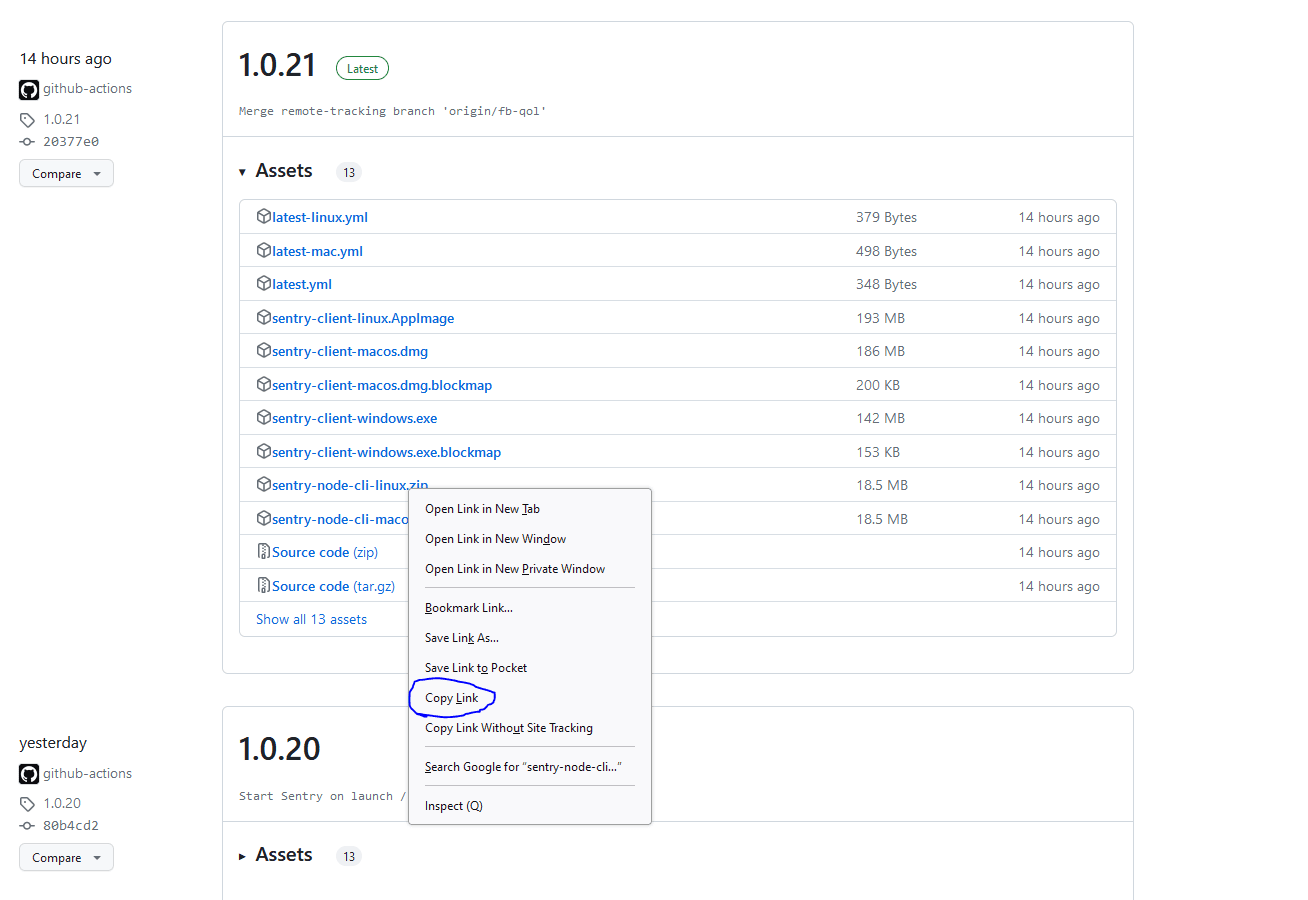Click package icon beside sentry-client-macos.dmg.blockmap
1308x900 pixels.
pyautogui.click(x=264, y=384)
